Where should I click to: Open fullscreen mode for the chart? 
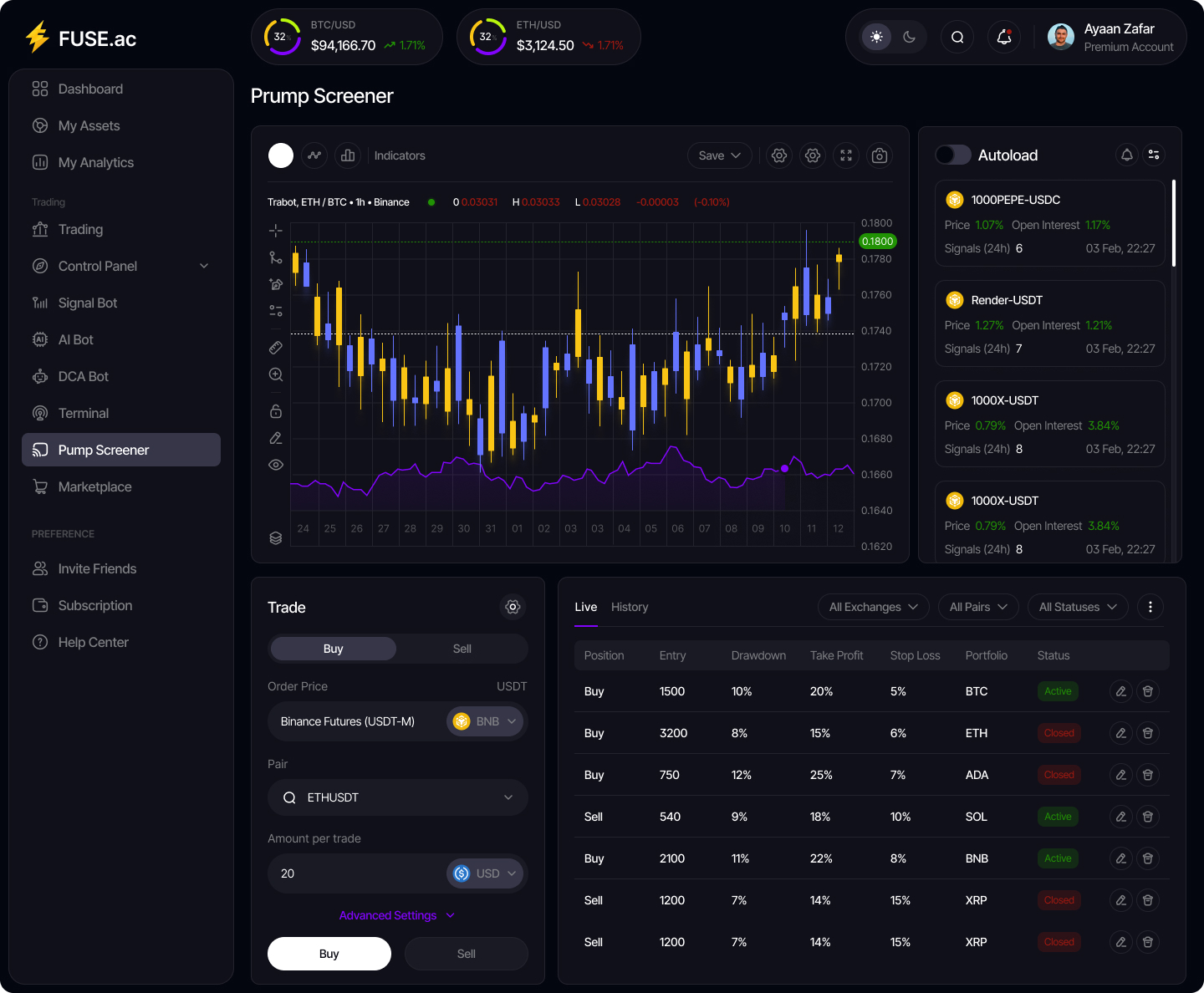click(x=846, y=155)
